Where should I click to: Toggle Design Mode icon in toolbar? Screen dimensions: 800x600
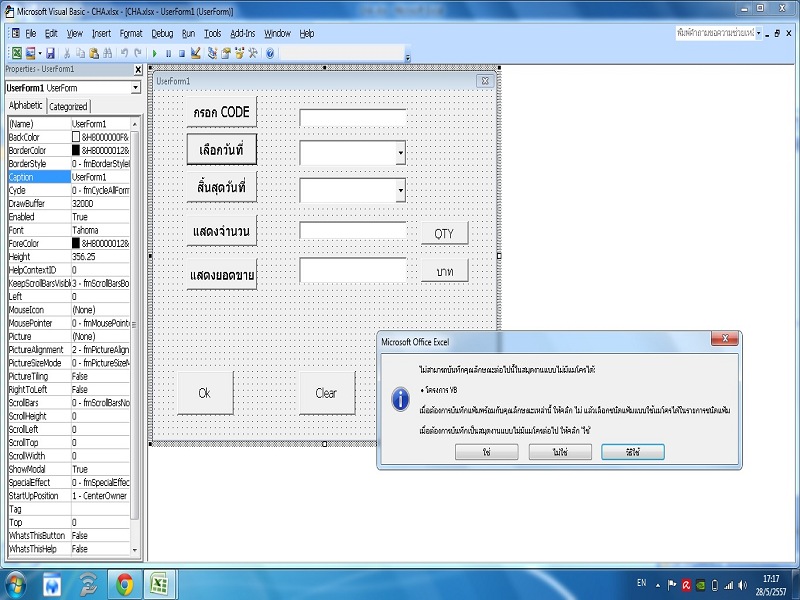pos(196,53)
